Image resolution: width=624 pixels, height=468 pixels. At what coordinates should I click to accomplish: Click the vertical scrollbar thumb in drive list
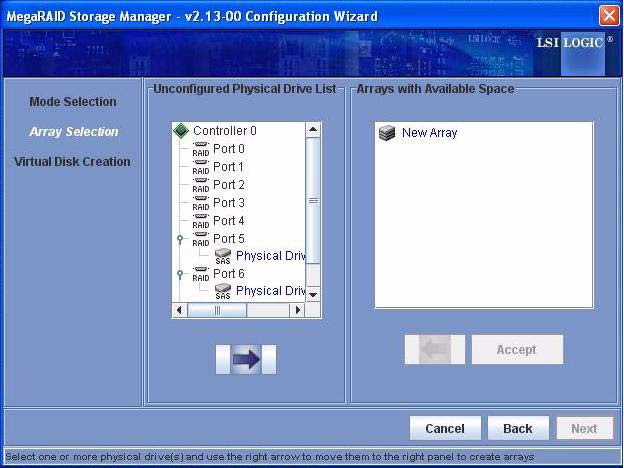[313, 201]
